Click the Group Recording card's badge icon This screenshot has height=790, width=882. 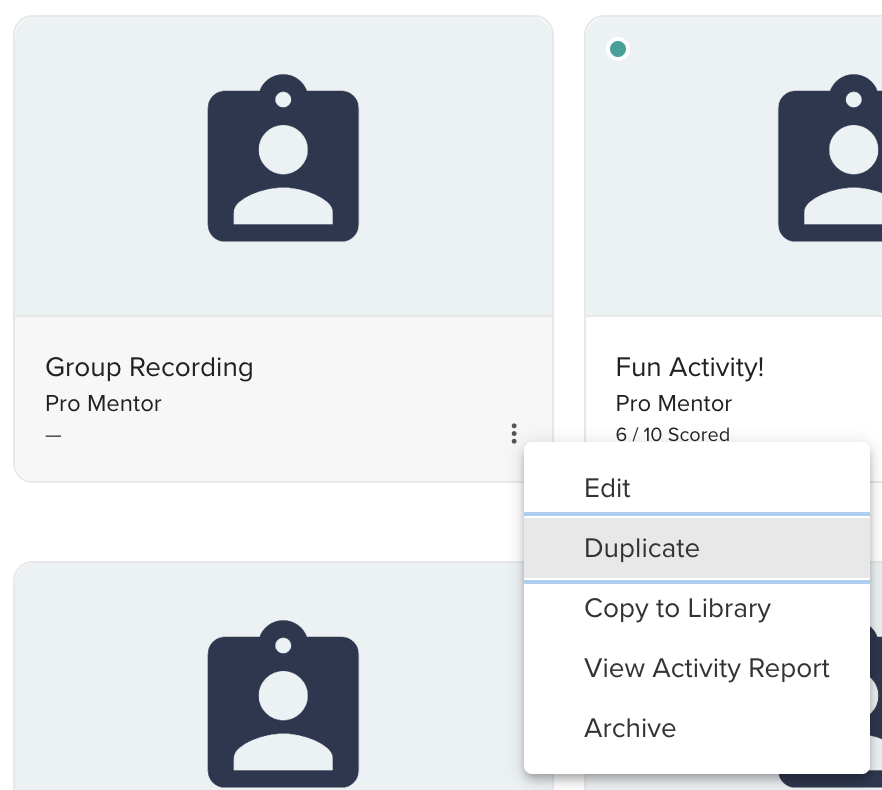[x=283, y=158]
